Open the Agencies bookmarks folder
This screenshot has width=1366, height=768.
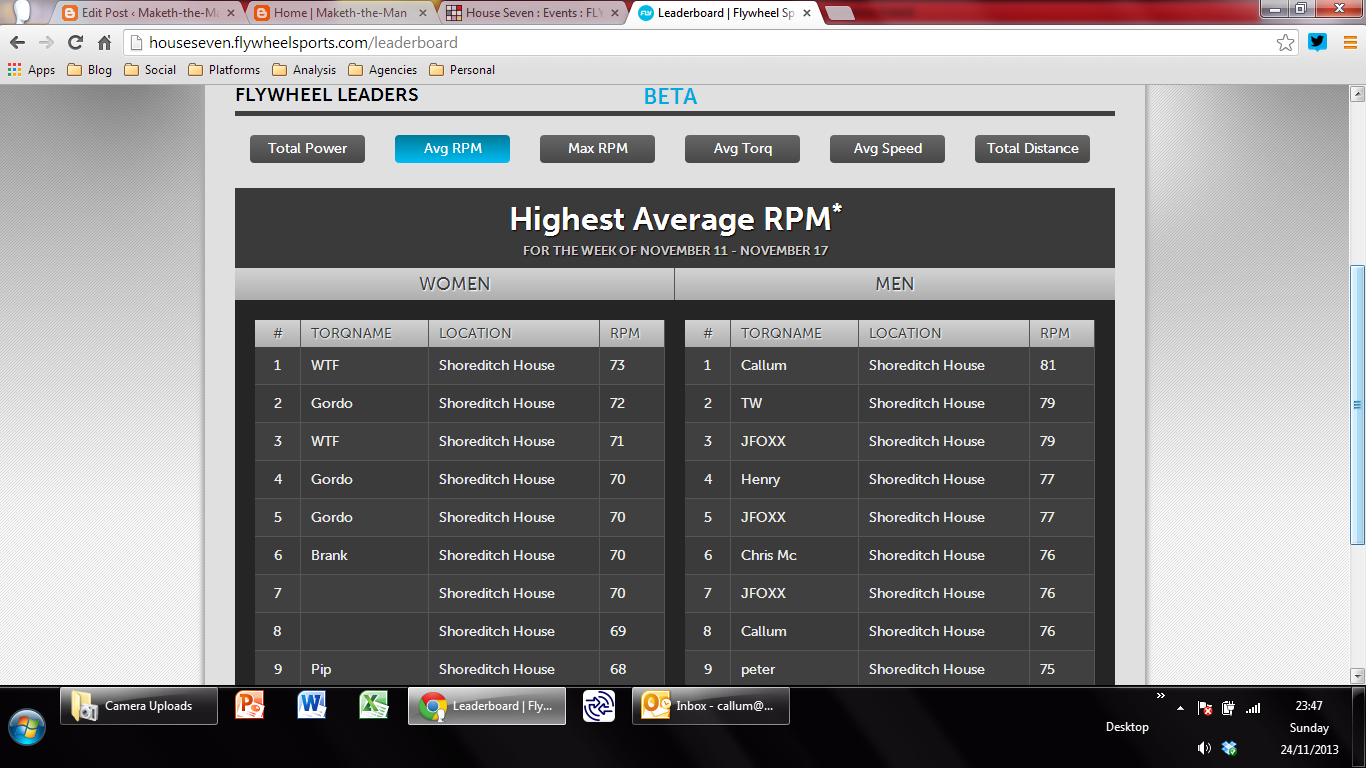click(383, 70)
